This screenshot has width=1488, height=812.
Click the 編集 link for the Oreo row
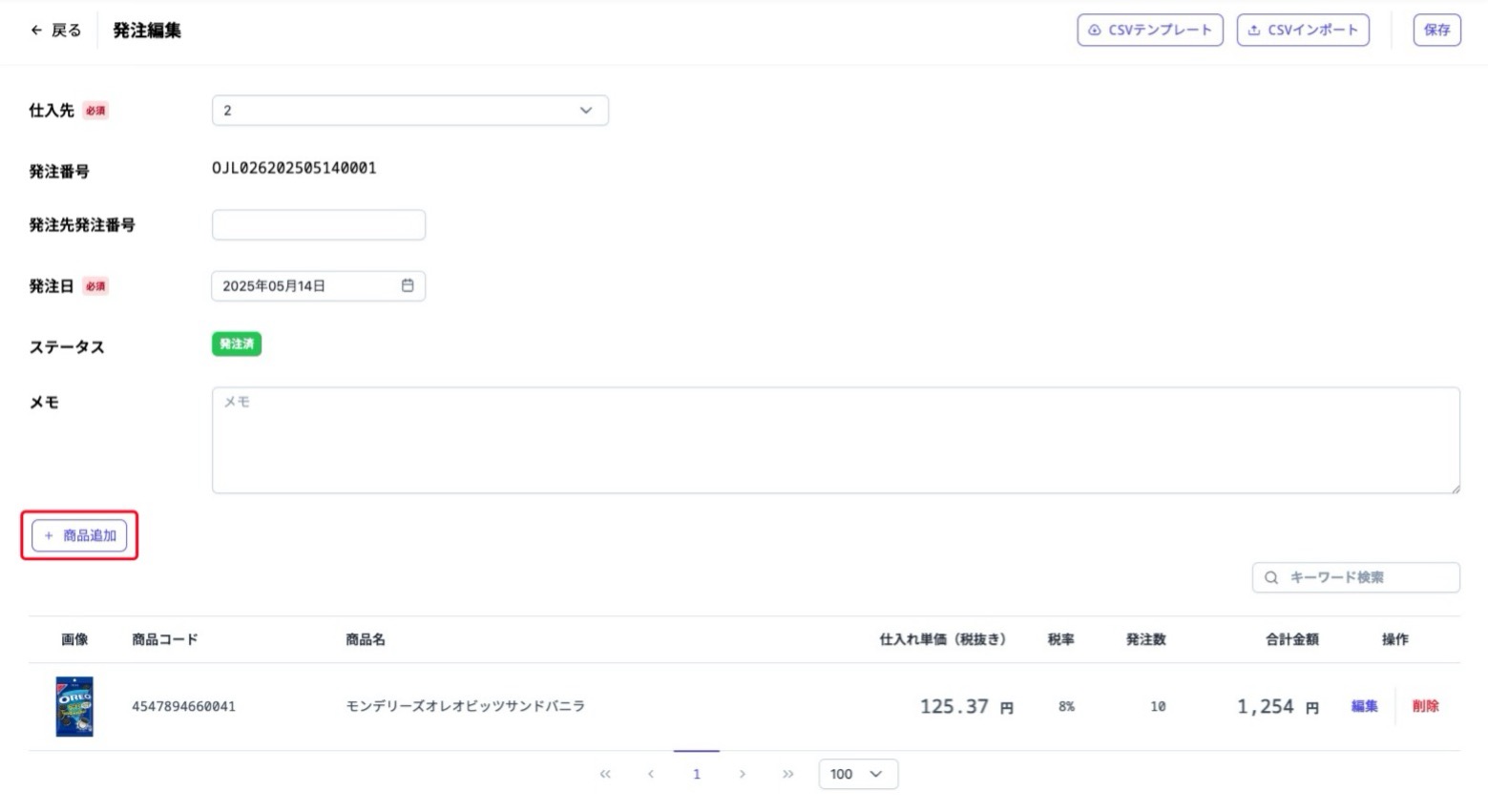1364,706
